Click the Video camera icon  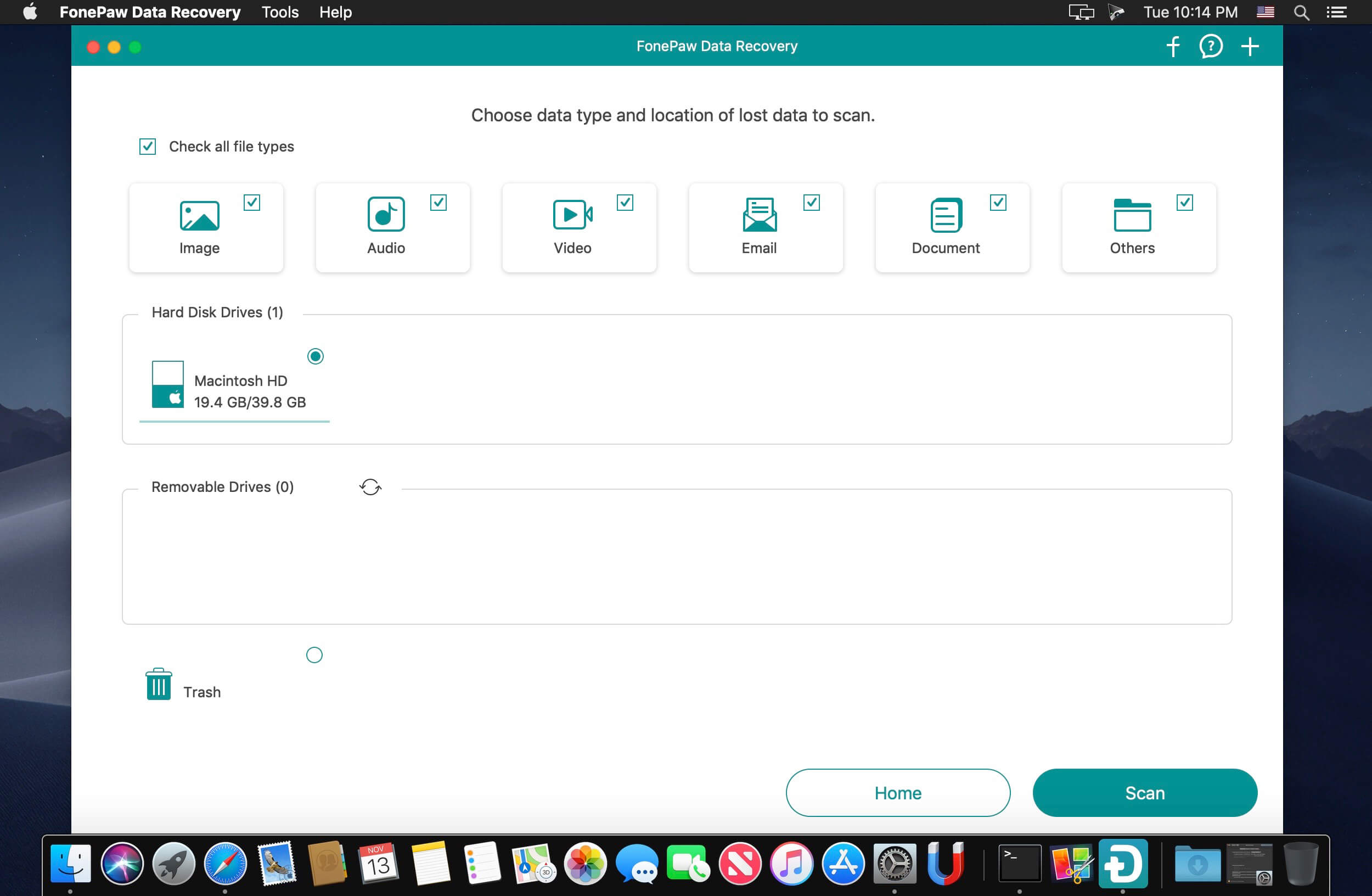pos(572,215)
